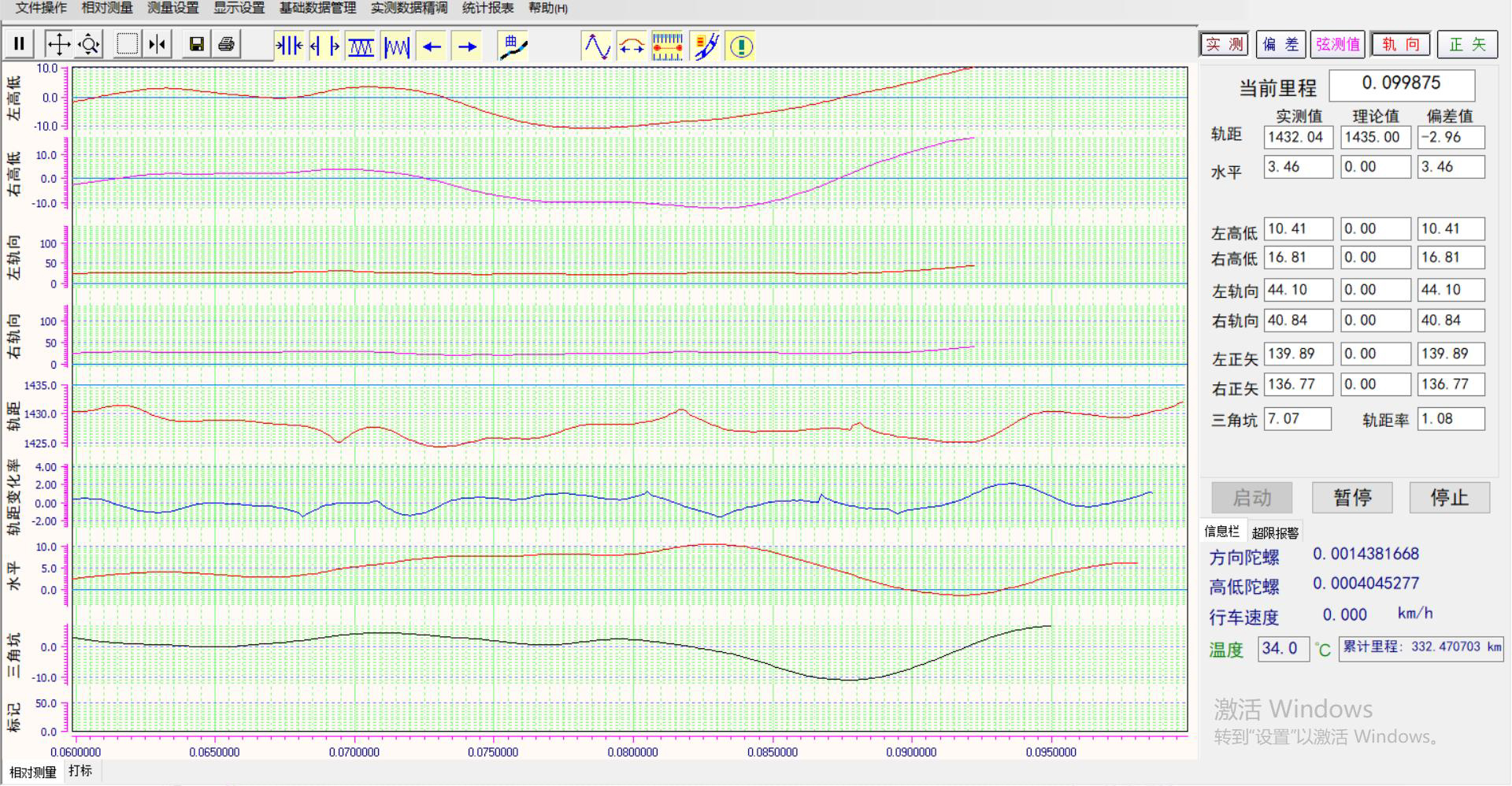Toggle the 正矢 display button
This screenshot has width=1512, height=786.
tap(1467, 44)
